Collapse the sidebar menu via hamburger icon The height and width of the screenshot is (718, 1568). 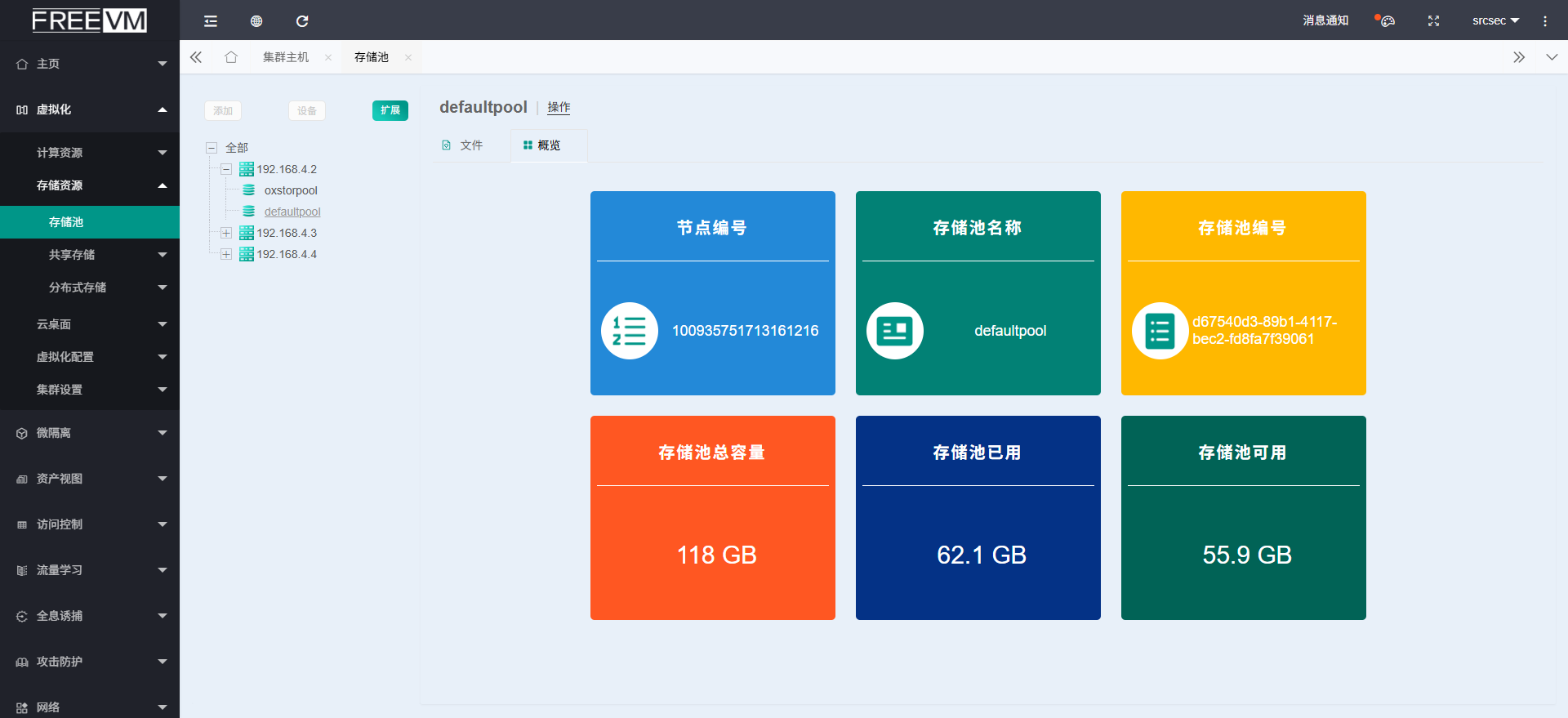(x=211, y=21)
